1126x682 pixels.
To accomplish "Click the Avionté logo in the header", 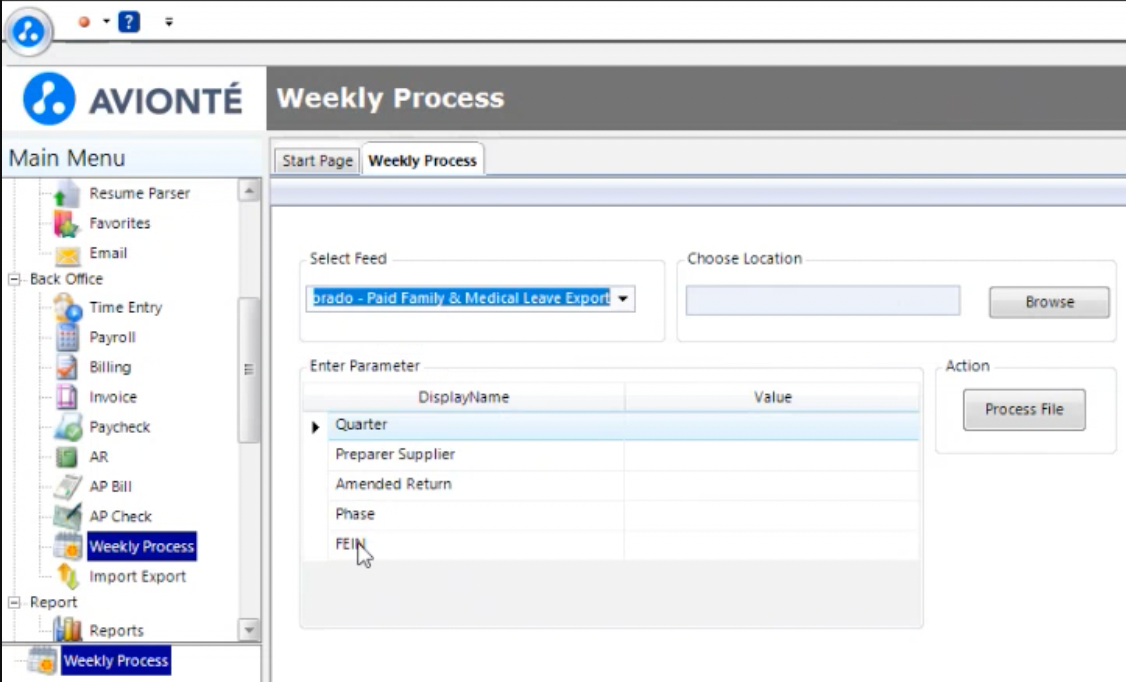I will pyautogui.click(x=133, y=99).
